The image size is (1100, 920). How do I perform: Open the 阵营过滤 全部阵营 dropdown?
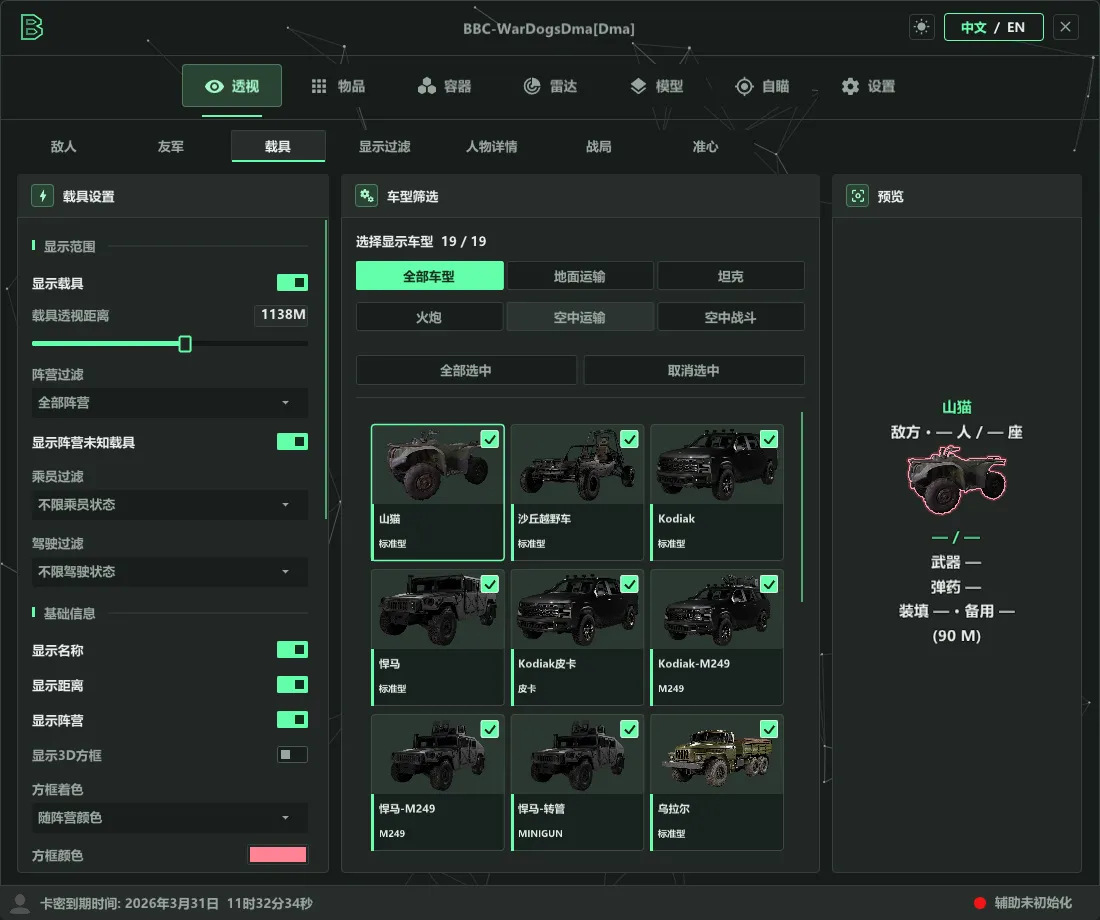point(170,403)
